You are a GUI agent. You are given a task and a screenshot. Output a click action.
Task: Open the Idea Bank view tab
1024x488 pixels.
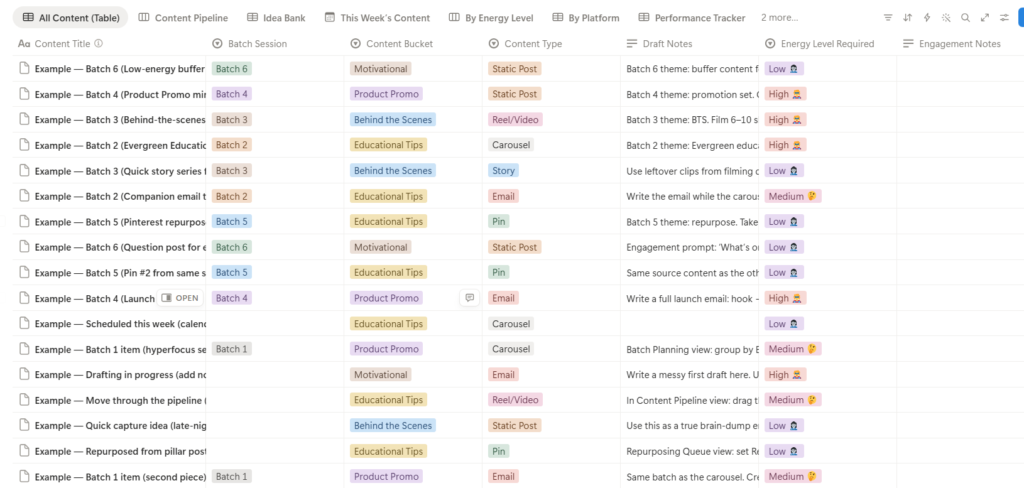(x=276, y=18)
